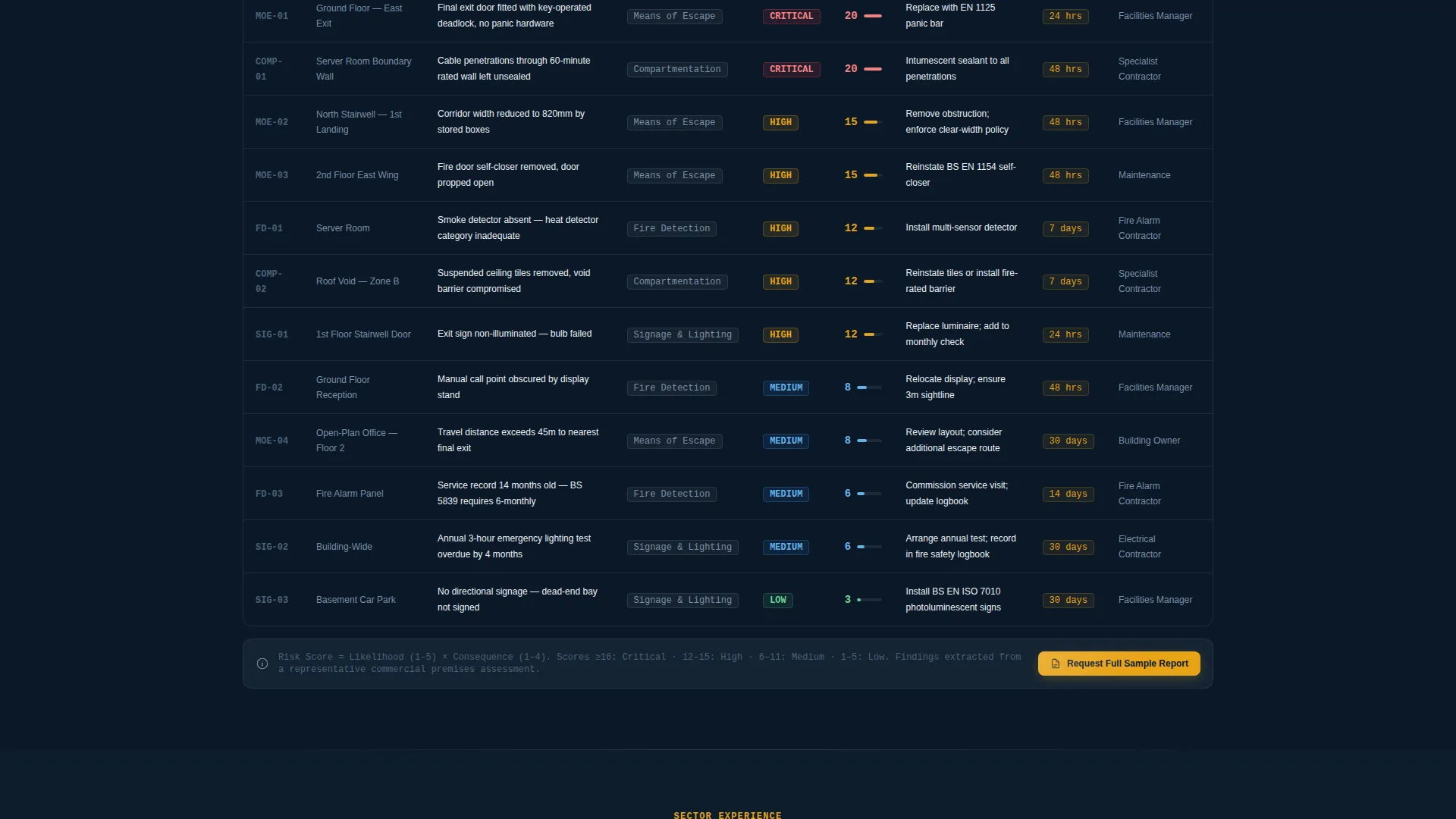Click the Compartmentation tag for COMP-01
Image resolution: width=1456 pixels, height=819 pixels.
(677, 69)
